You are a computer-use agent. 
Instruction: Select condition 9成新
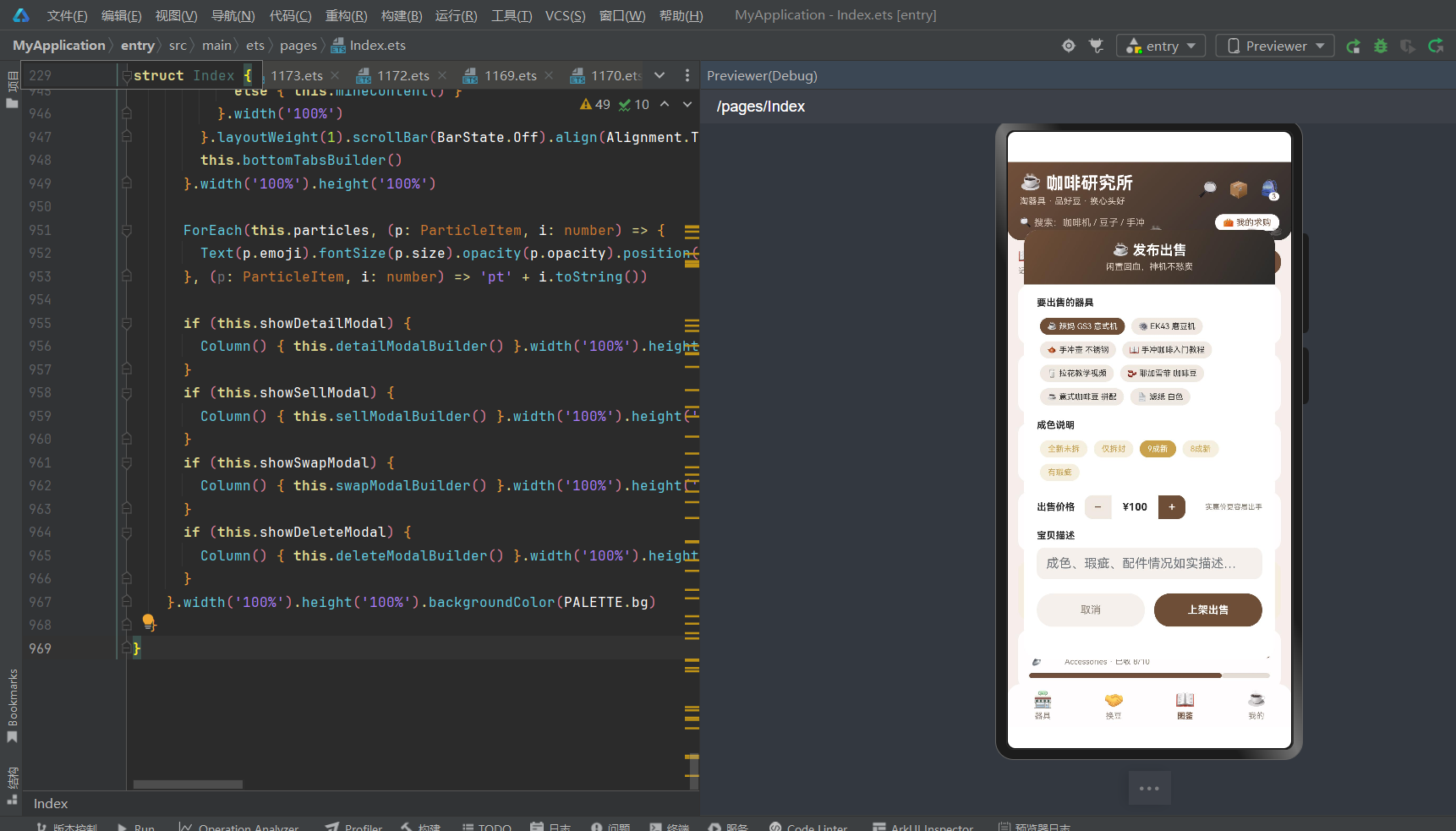[1158, 449]
